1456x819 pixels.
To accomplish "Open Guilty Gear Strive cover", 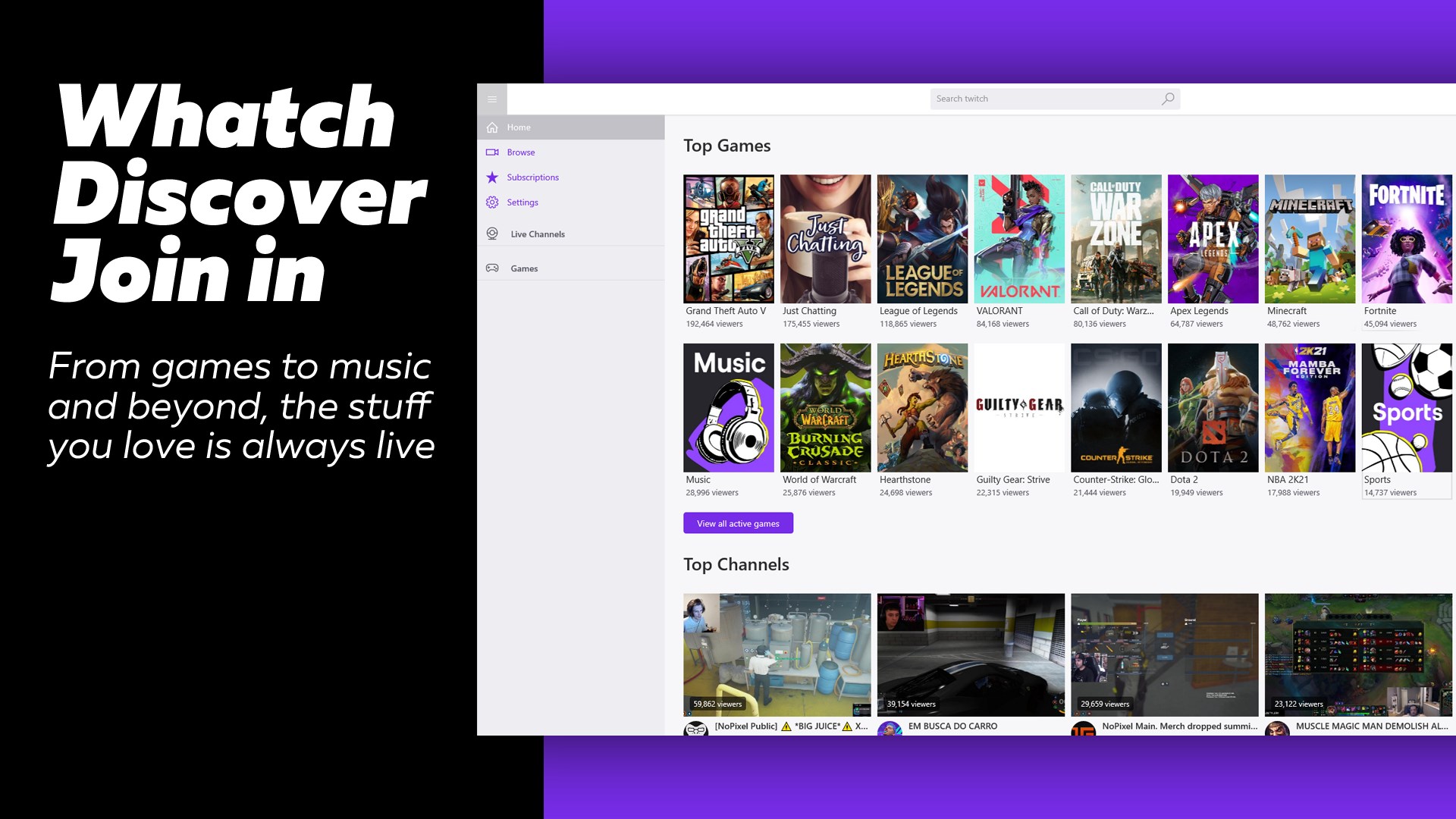I will click(1019, 408).
